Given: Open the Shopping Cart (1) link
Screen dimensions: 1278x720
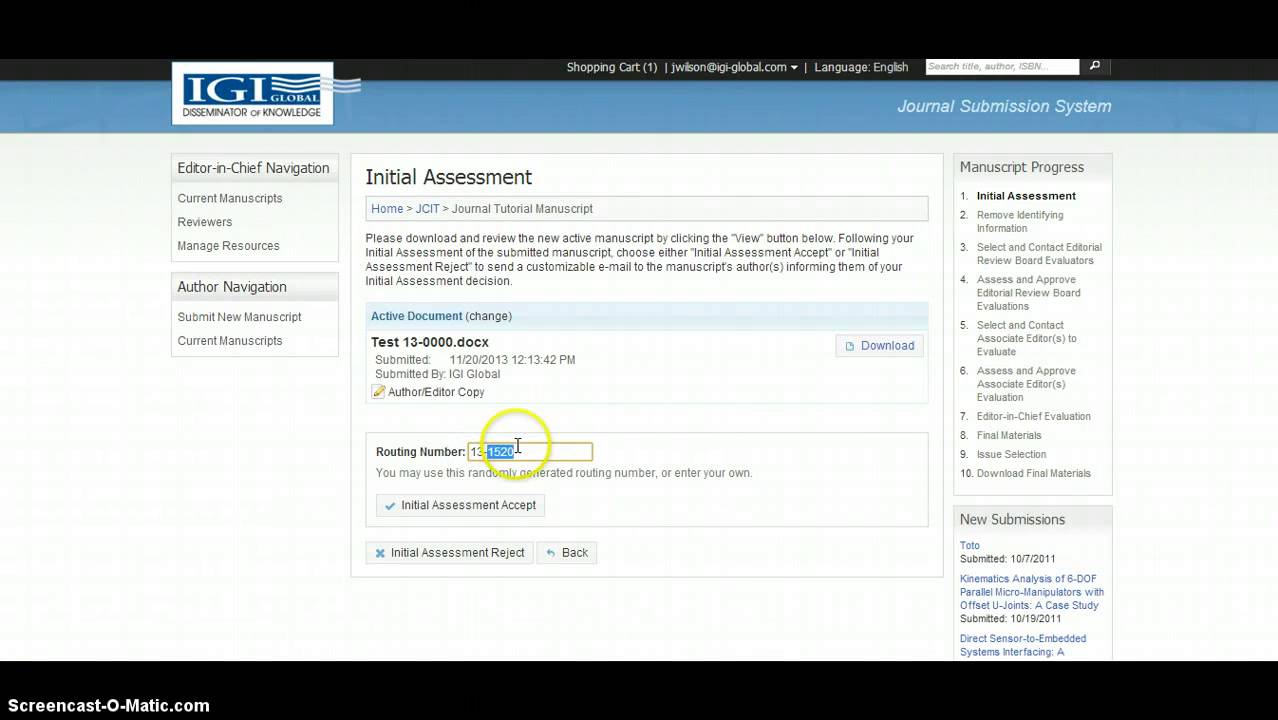Looking at the screenshot, I should point(611,67).
